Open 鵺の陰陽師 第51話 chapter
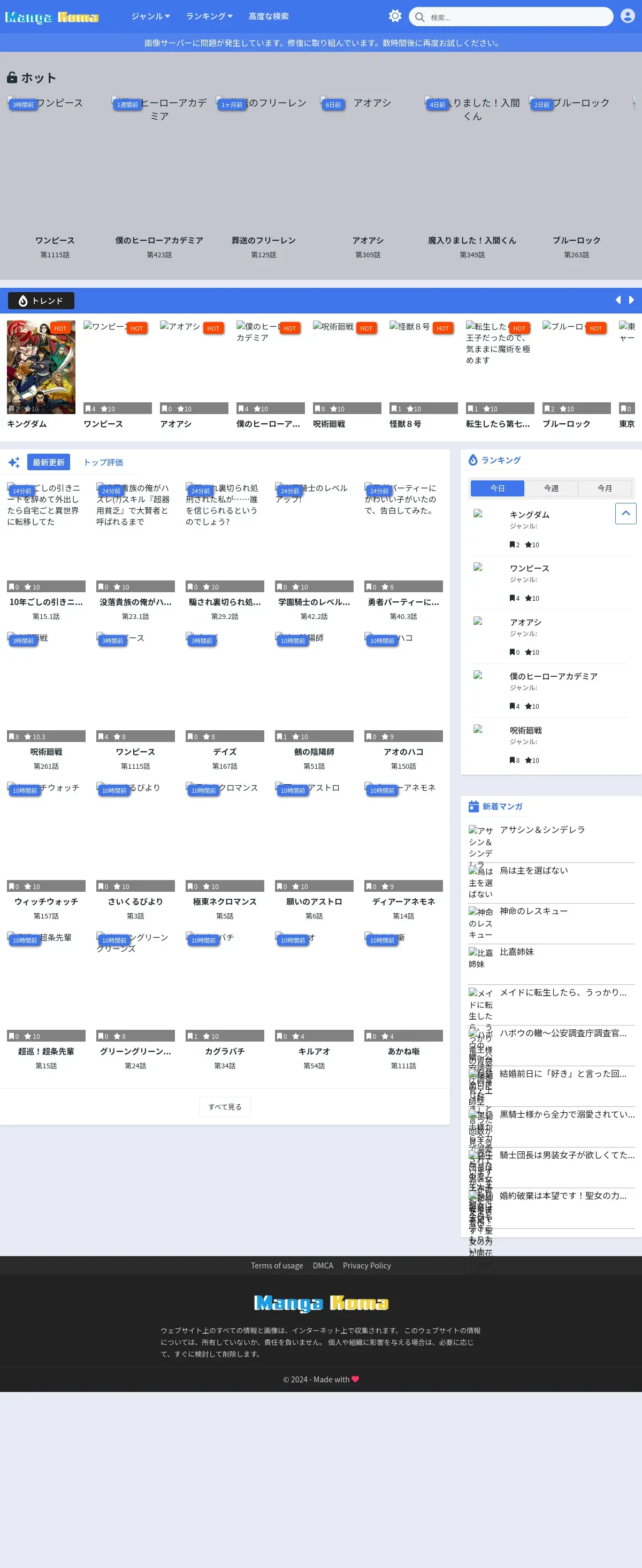The height and width of the screenshot is (1568, 642). pos(314,767)
